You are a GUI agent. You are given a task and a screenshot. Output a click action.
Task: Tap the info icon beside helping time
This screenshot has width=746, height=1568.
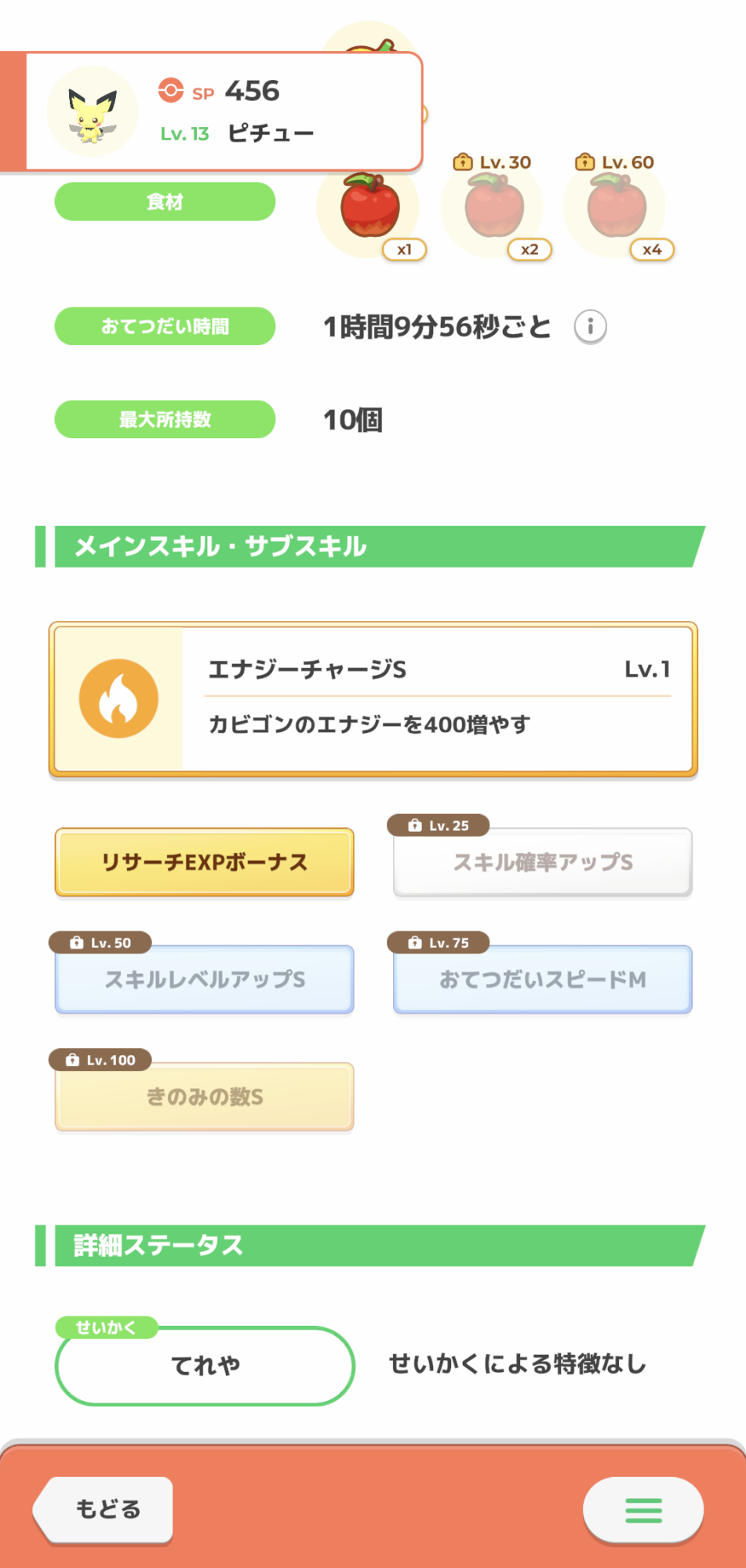(x=590, y=326)
